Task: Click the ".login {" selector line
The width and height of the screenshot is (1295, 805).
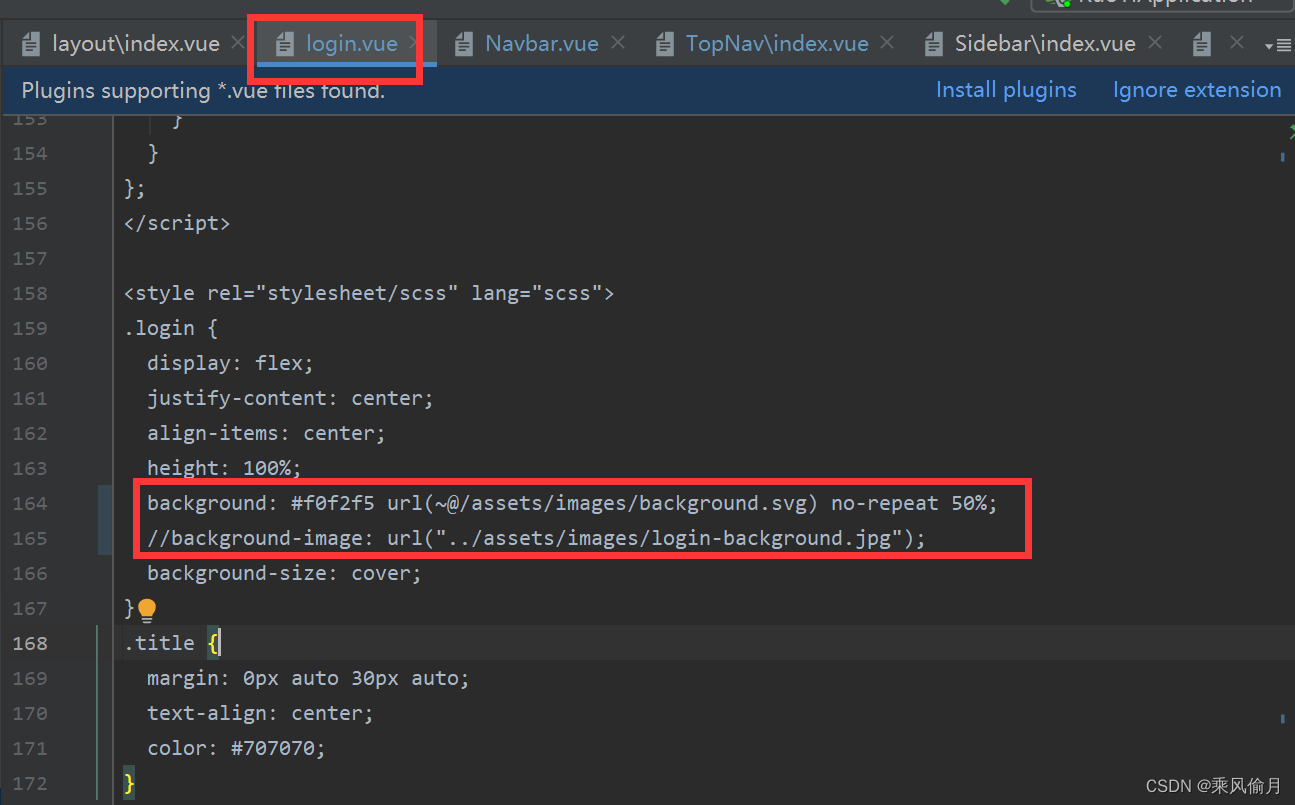Action: (171, 328)
